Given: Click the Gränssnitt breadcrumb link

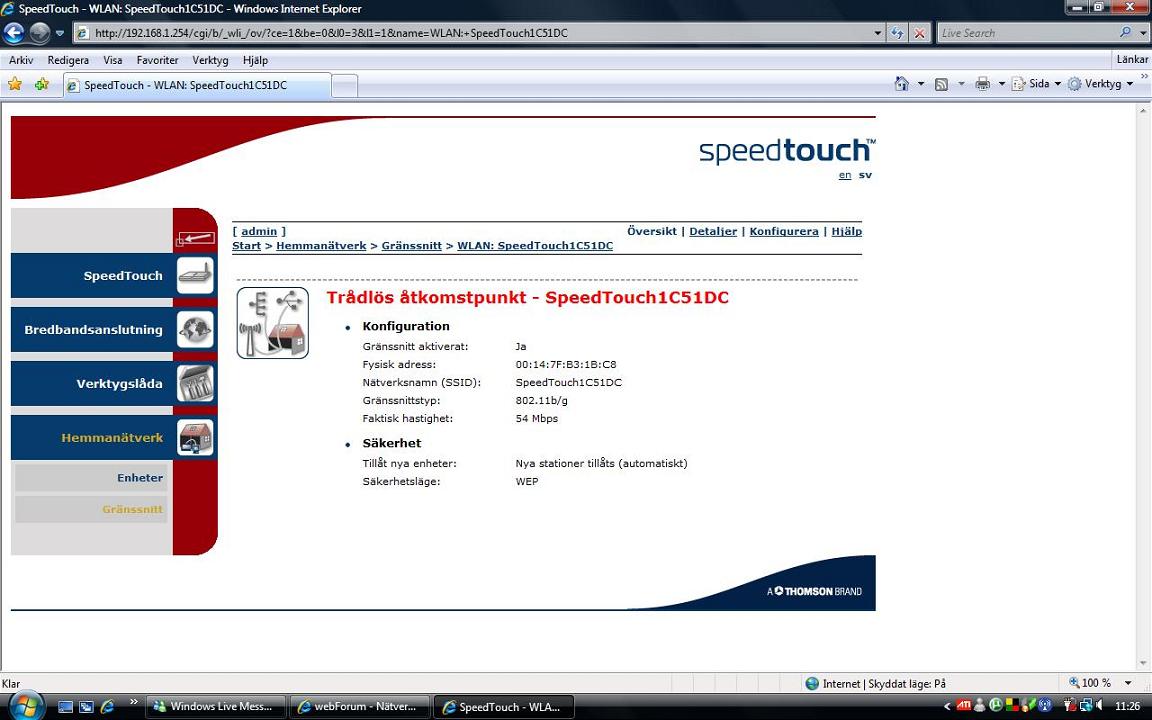Looking at the screenshot, I should coord(411,245).
